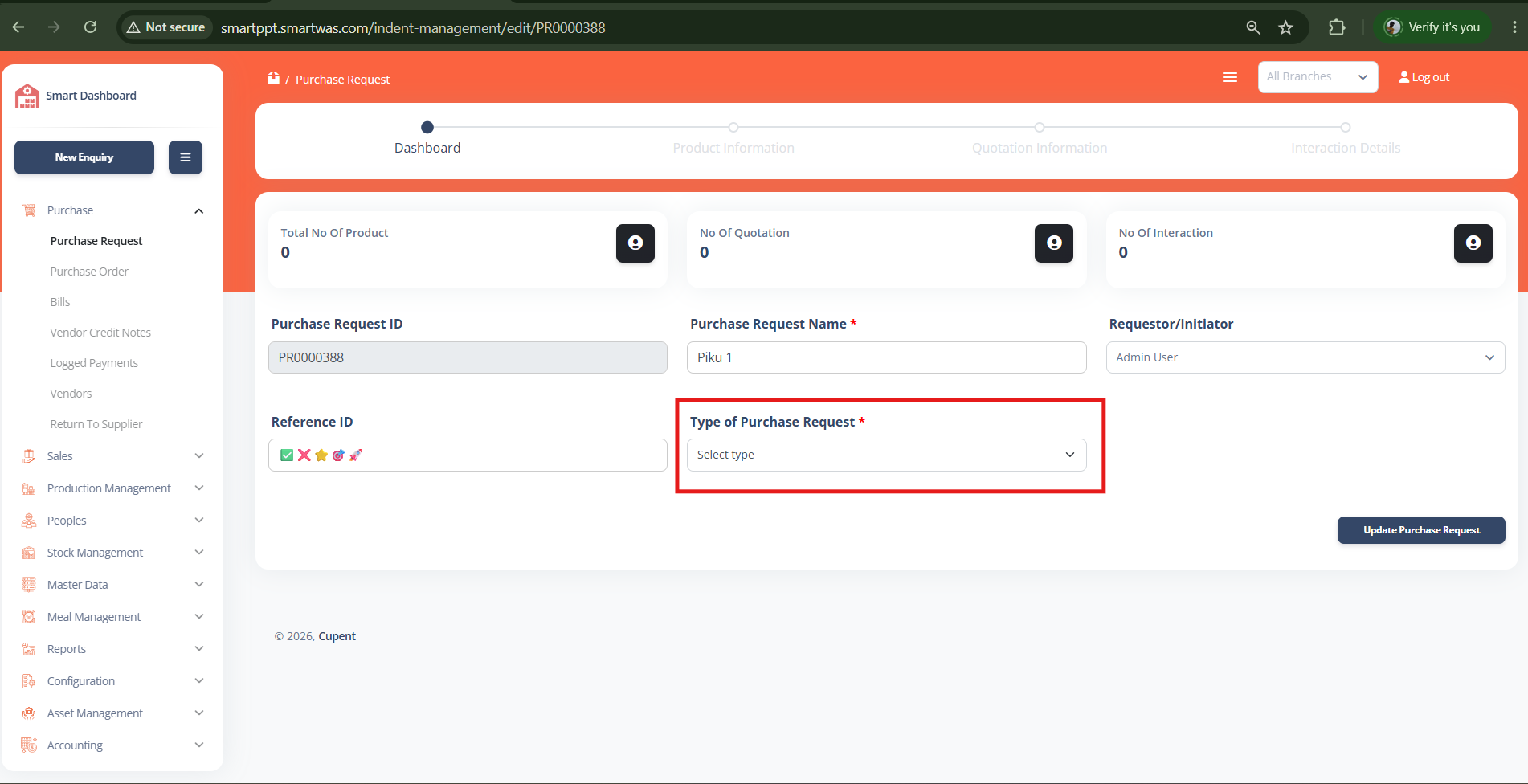Click the Master Data icon
The image size is (1528, 784).
point(29,585)
